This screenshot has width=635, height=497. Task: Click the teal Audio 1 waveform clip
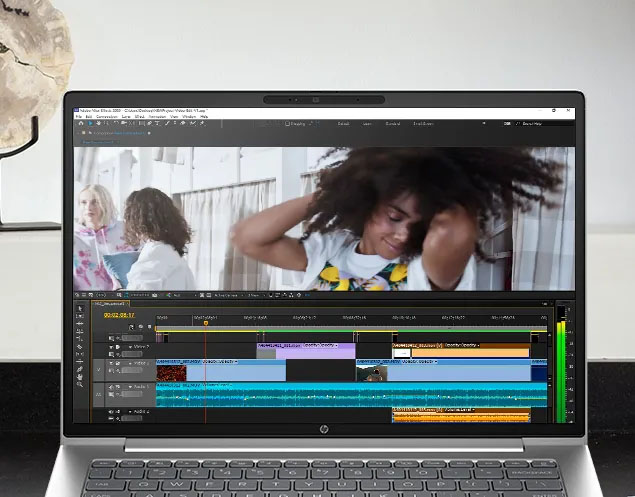pyautogui.click(x=352, y=395)
